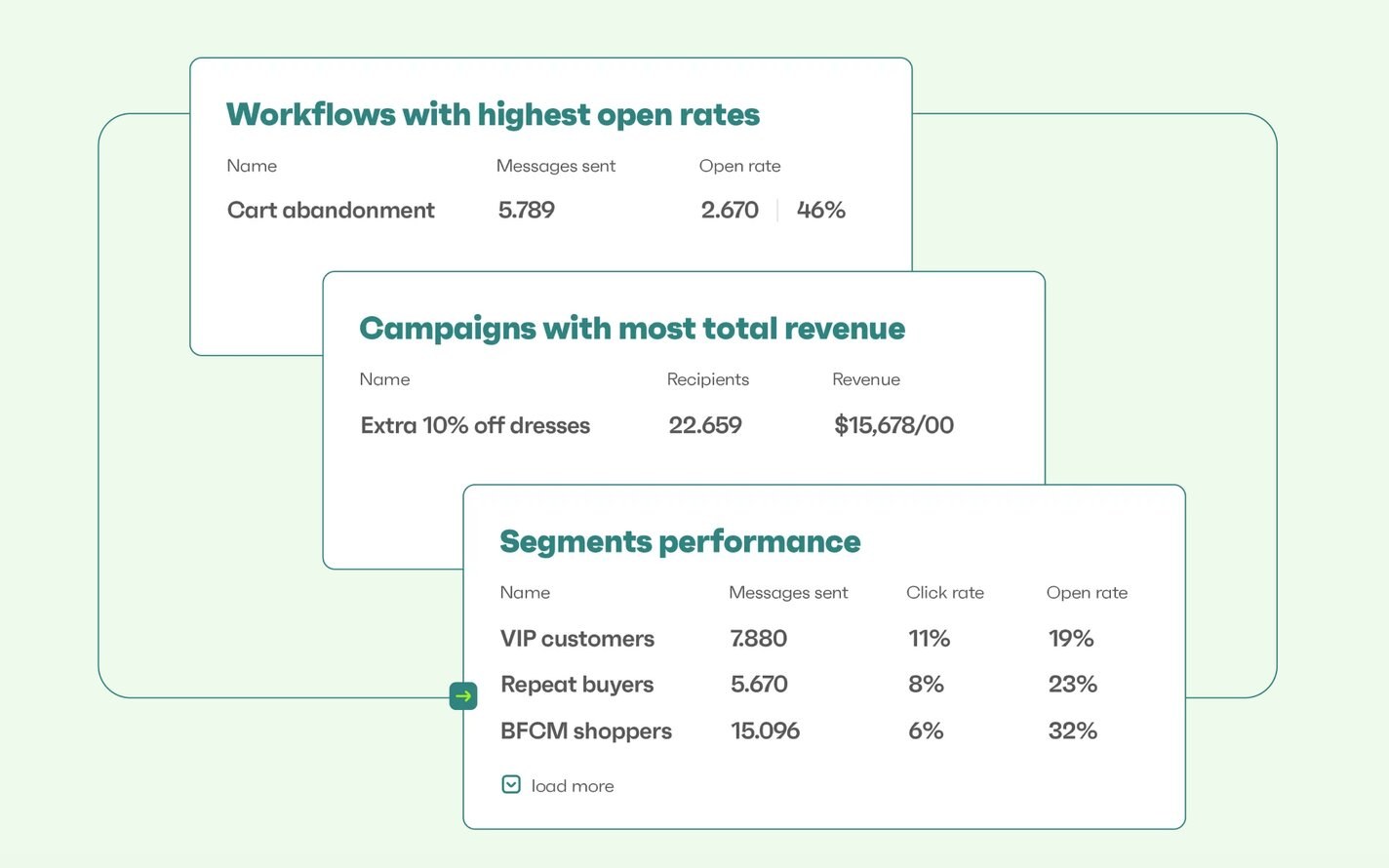
Task: Click the Name header in Workflows card
Action: 252,166
